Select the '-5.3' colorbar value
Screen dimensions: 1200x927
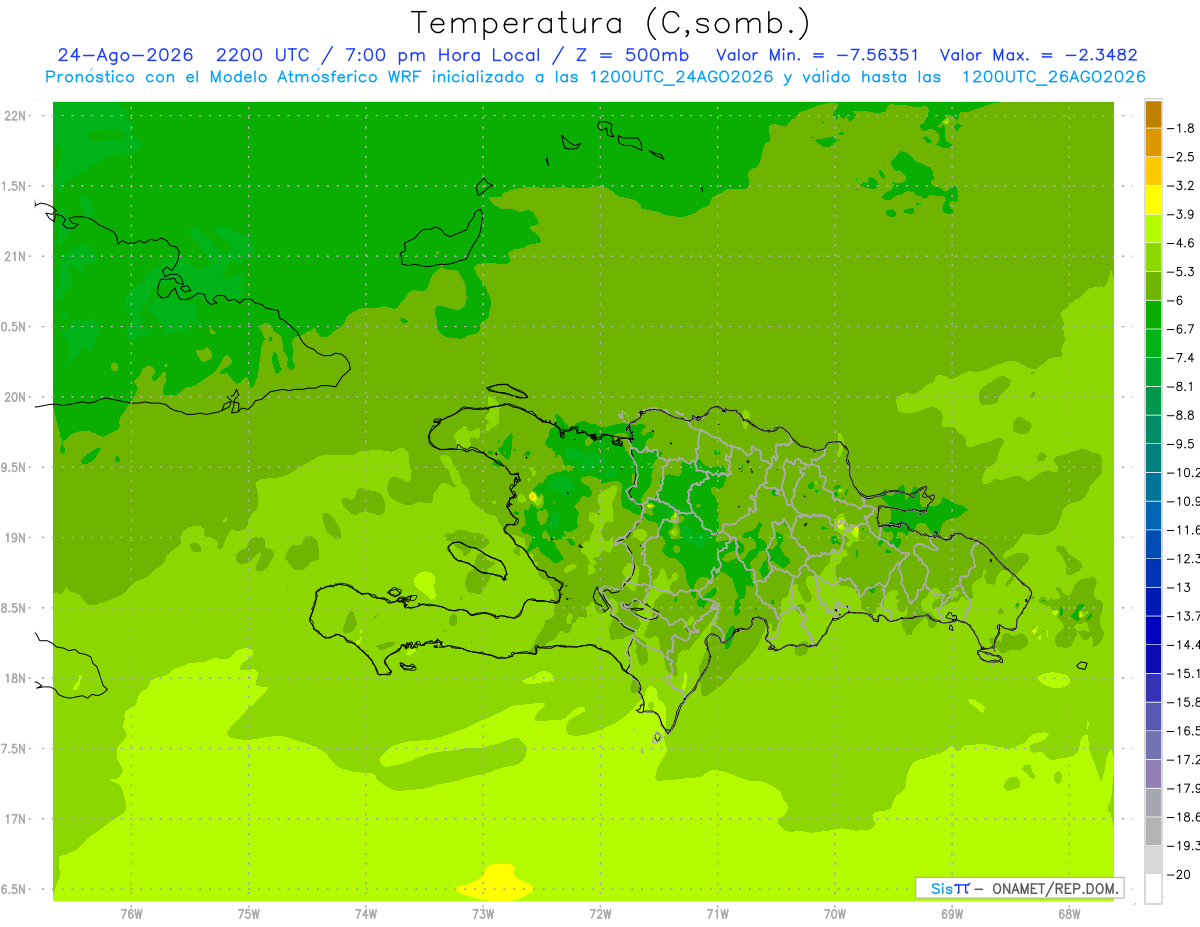pyautogui.click(x=1181, y=272)
